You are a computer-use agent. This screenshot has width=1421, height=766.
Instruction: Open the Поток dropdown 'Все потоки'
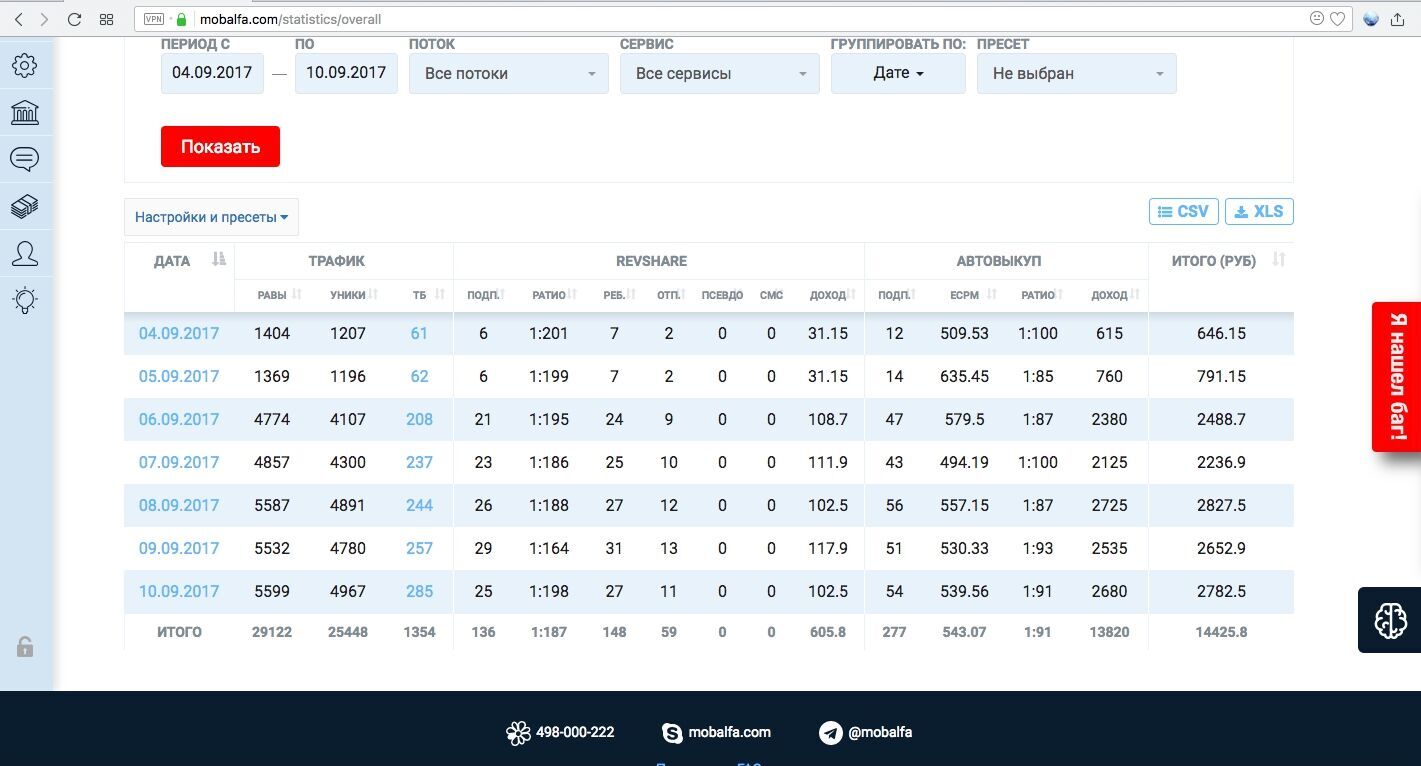(508, 74)
